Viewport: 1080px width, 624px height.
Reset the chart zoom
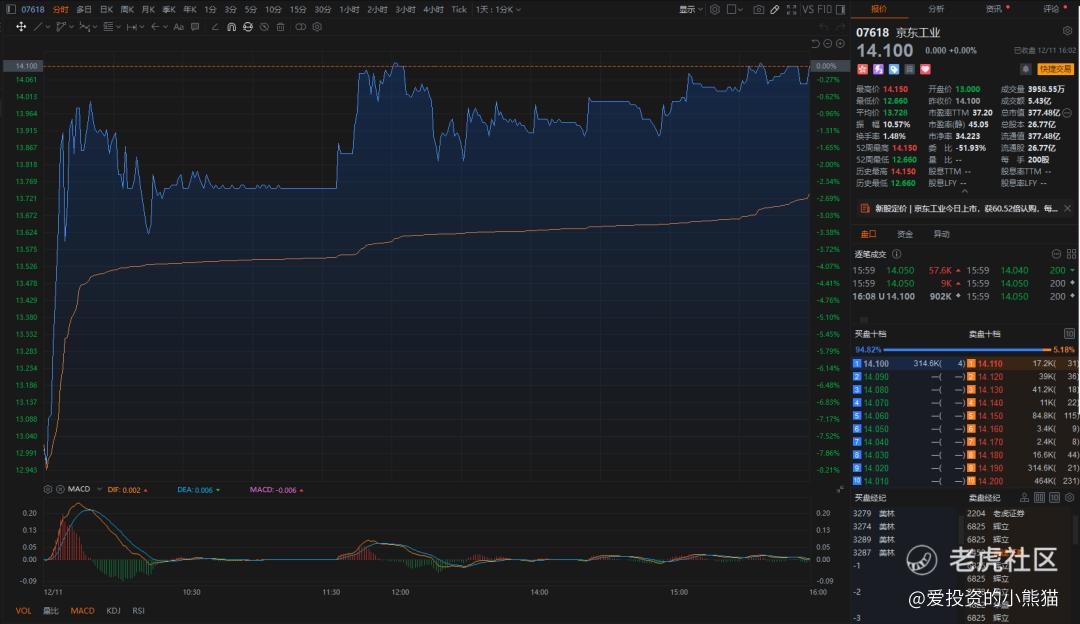point(816,43)
